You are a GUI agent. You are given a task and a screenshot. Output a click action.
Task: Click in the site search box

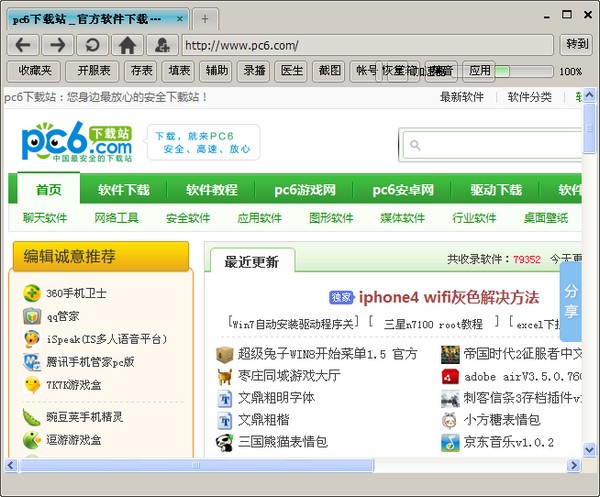tap(492, 145)
